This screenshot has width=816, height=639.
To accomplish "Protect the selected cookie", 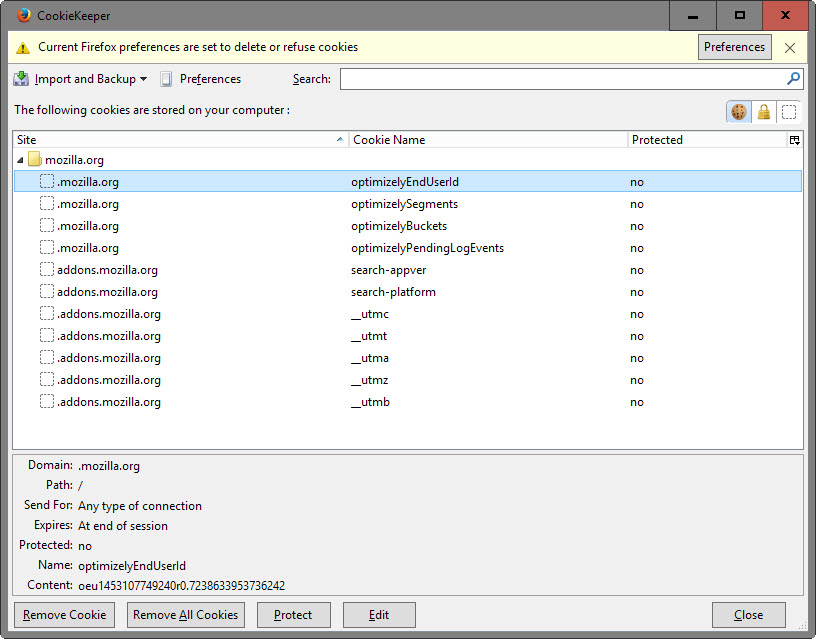I will coord(293,615).
